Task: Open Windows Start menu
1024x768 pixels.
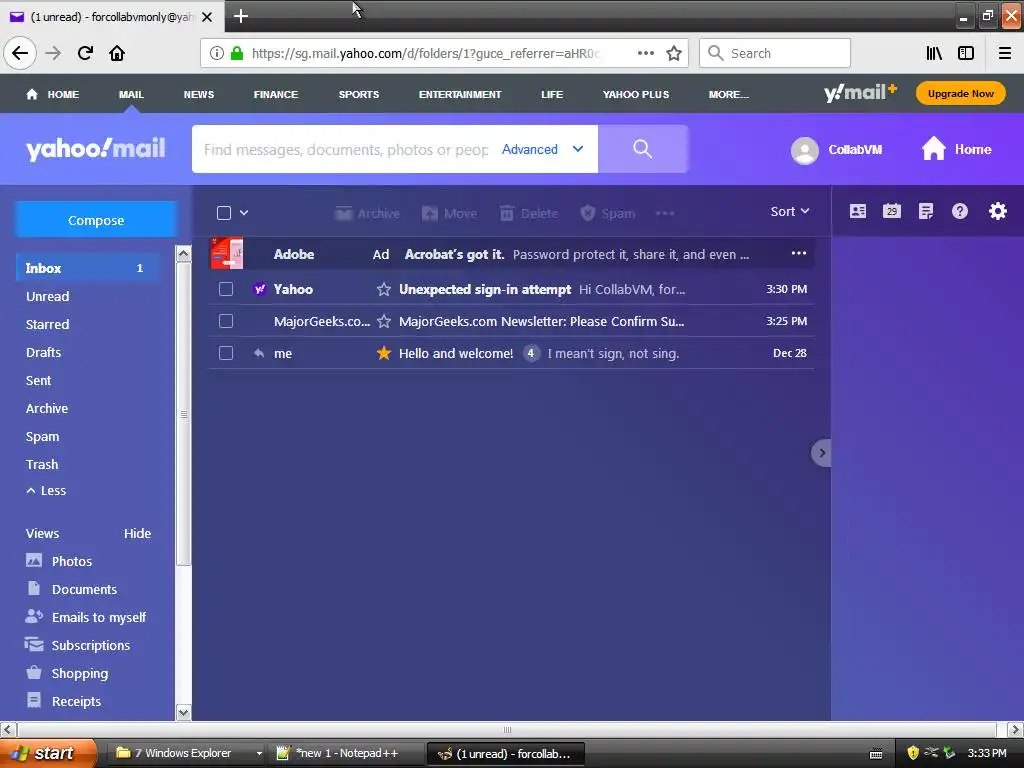Action: click(x=47, y=753)
